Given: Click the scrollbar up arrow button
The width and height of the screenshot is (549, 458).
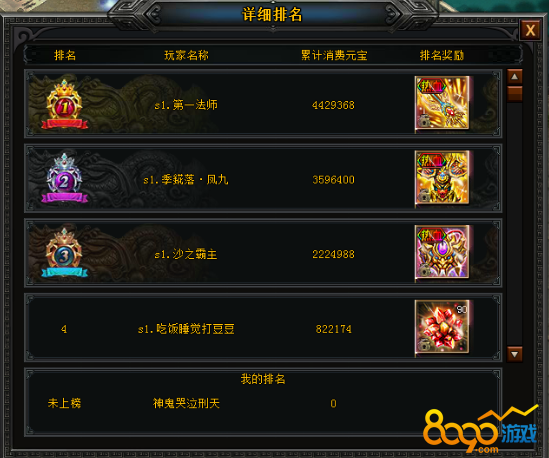Looking at the screenshot, I should (x=514, y=76).
